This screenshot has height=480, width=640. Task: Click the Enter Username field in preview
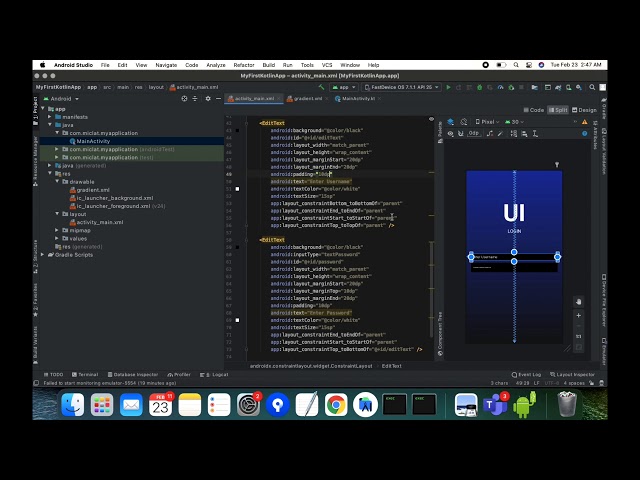pos(514,257)
